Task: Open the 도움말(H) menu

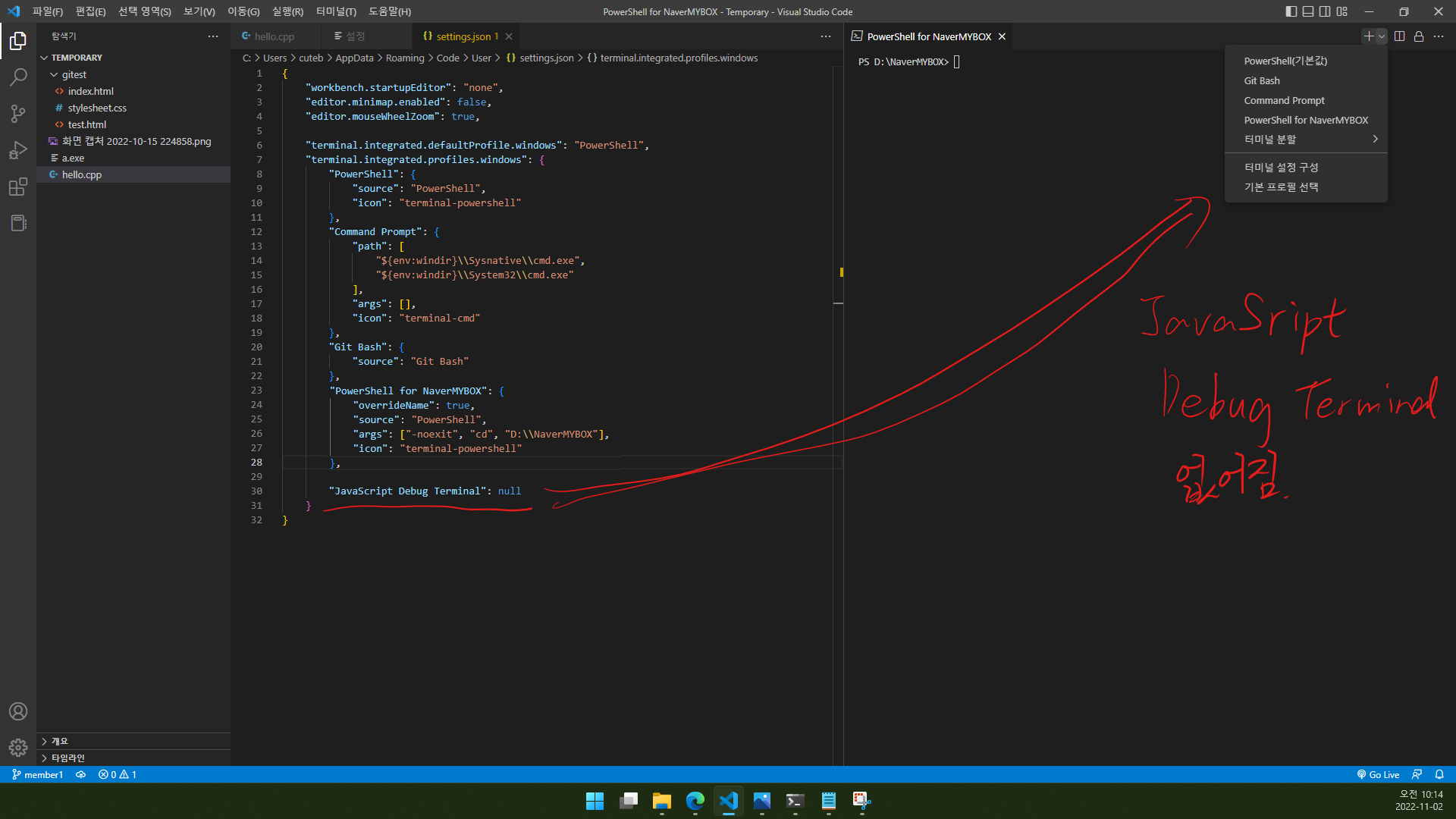Action: point(389,11)
